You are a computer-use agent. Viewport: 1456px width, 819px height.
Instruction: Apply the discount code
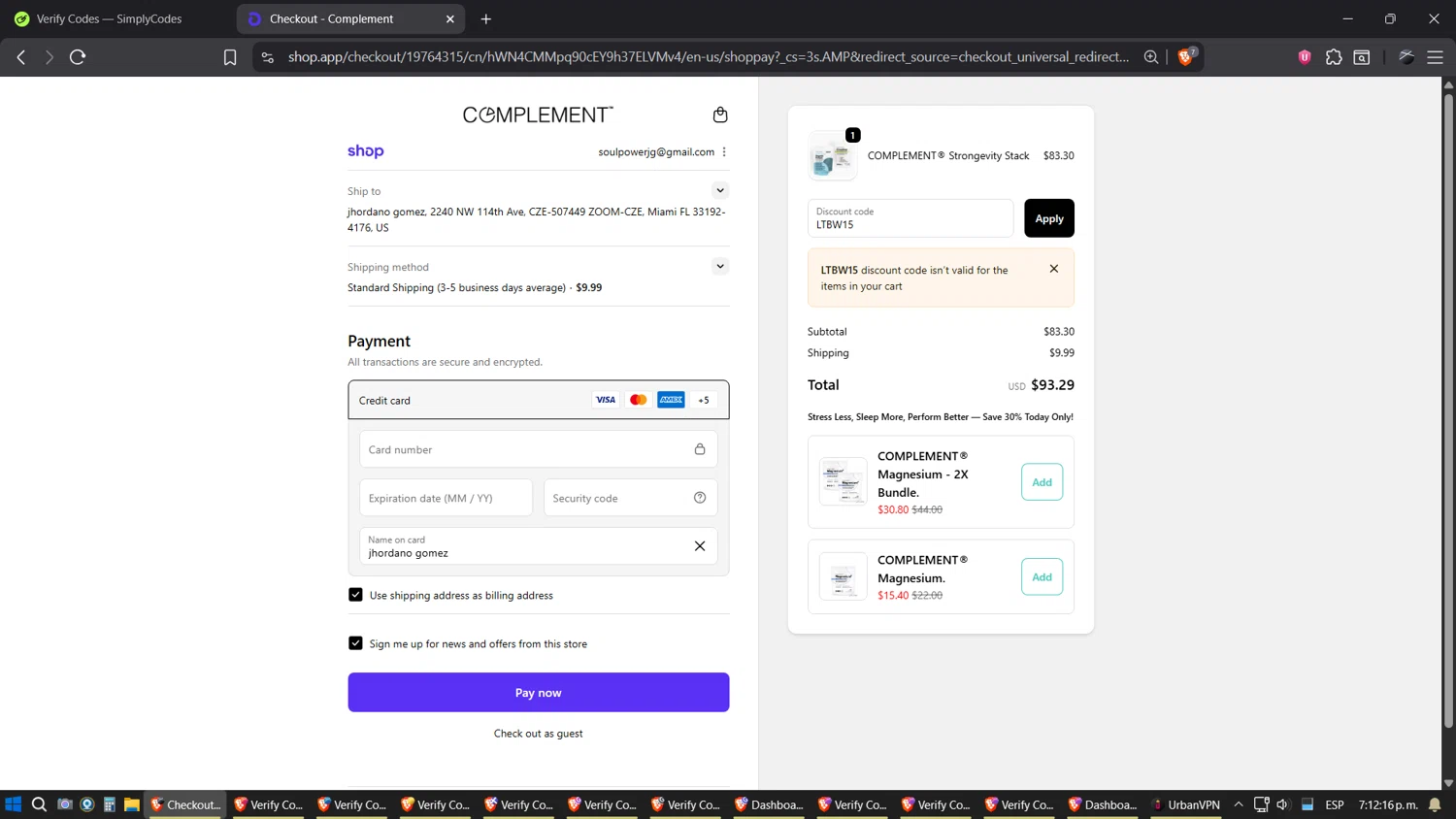click(x=1048, y=218)
